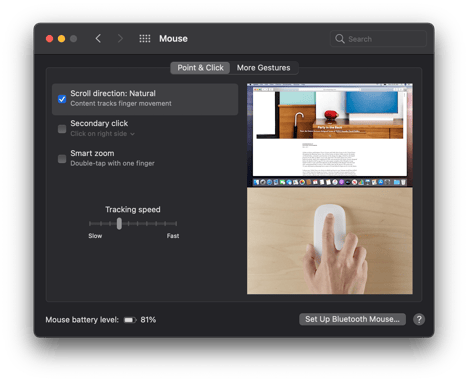468x382 pixels.
Task: Focus the Search input field
Action: (378, 39)
